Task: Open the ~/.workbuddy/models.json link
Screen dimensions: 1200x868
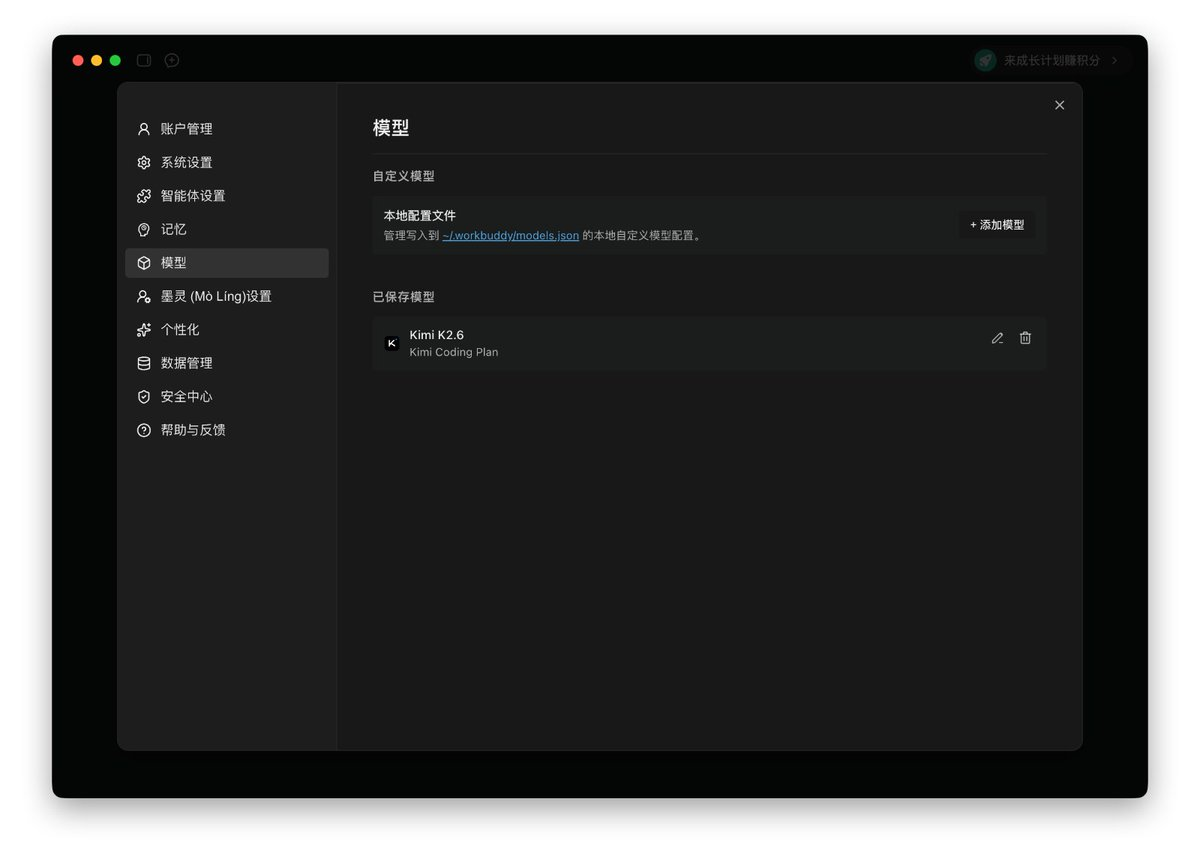Action: coord(510,236)
